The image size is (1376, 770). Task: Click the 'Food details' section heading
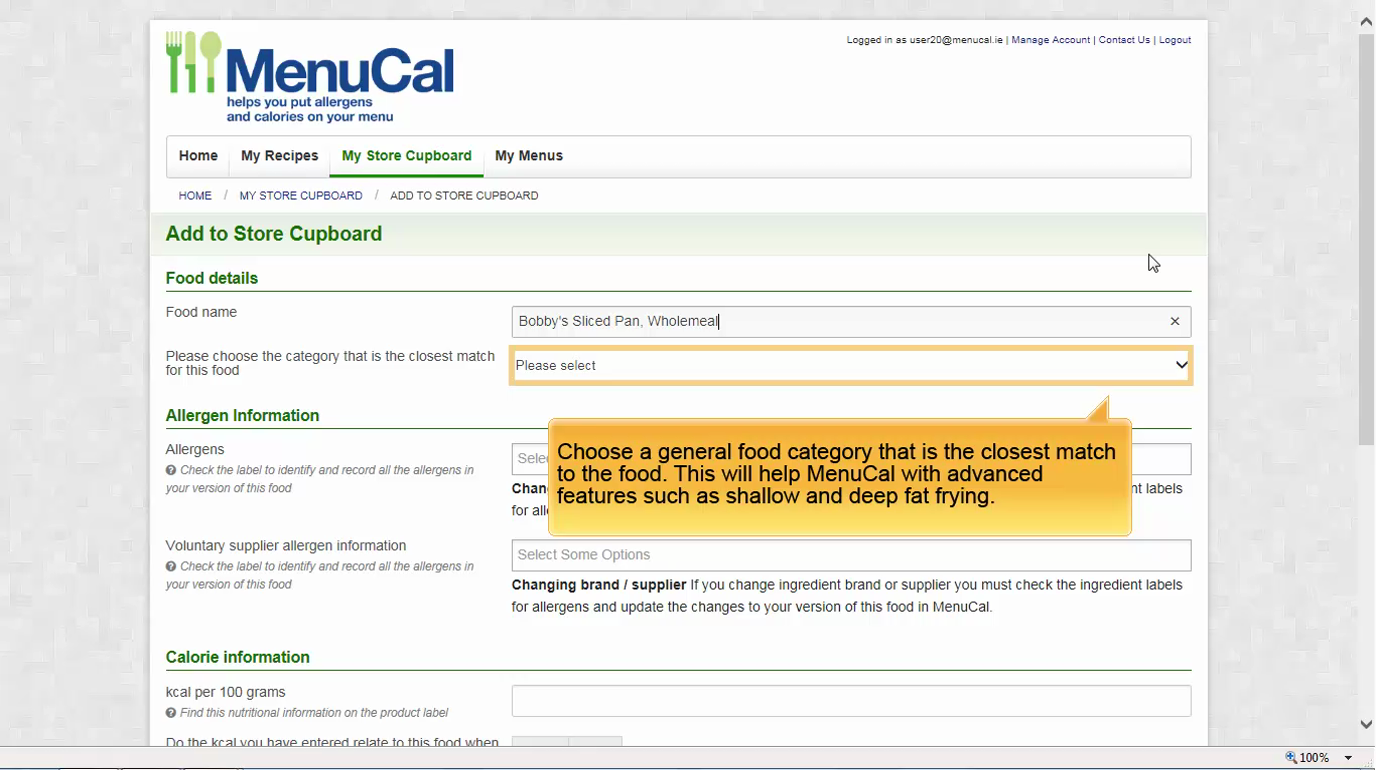212,278
